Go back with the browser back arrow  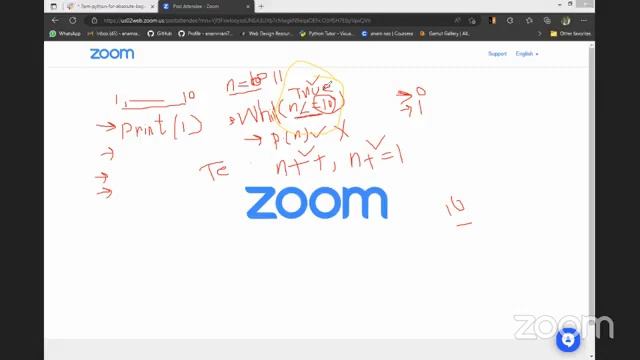[x=55, y=20]
